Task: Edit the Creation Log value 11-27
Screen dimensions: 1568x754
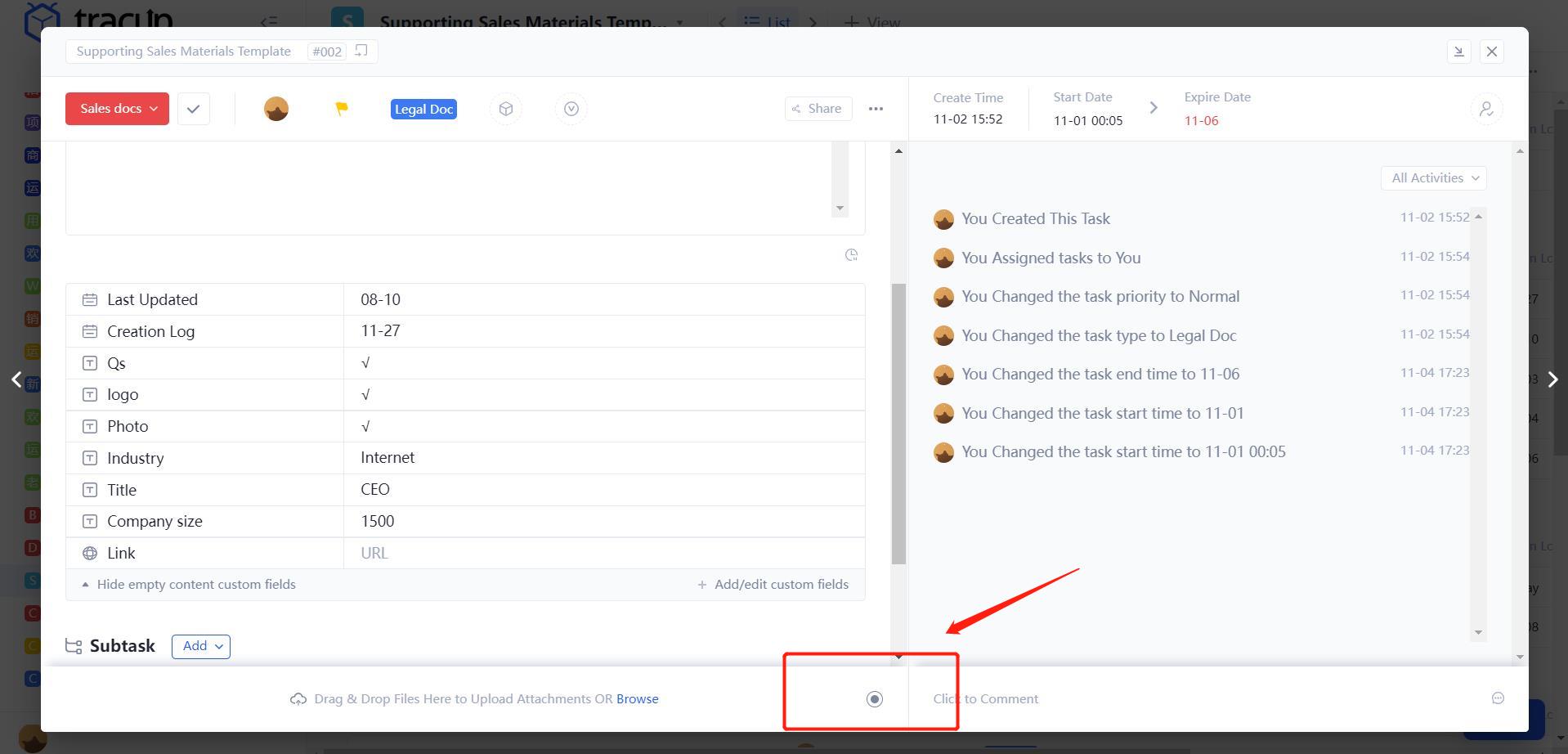Action: pos(604,331)
